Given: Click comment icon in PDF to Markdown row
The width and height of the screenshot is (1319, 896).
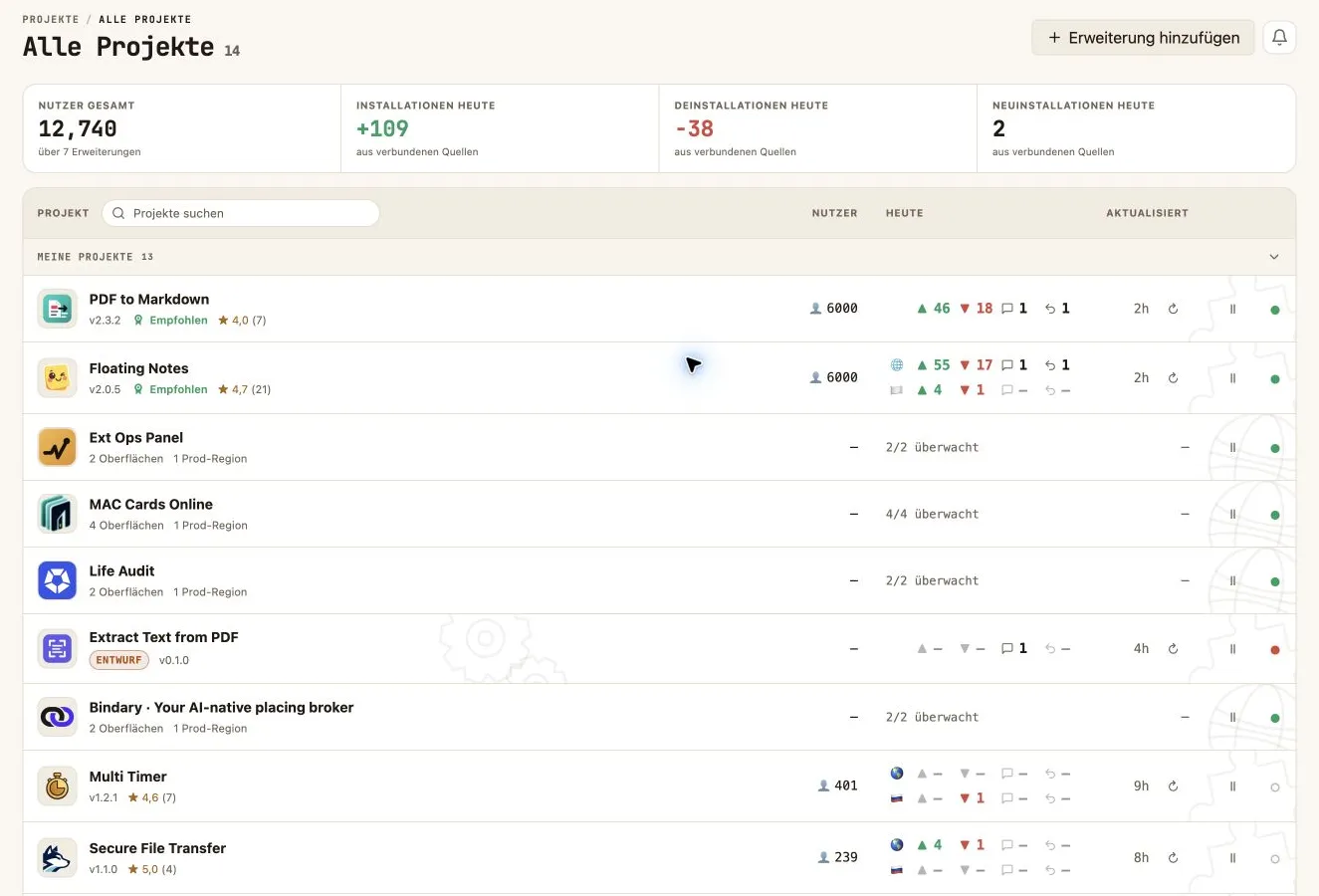Looking at the screenshot, I should pos(1007,309).
